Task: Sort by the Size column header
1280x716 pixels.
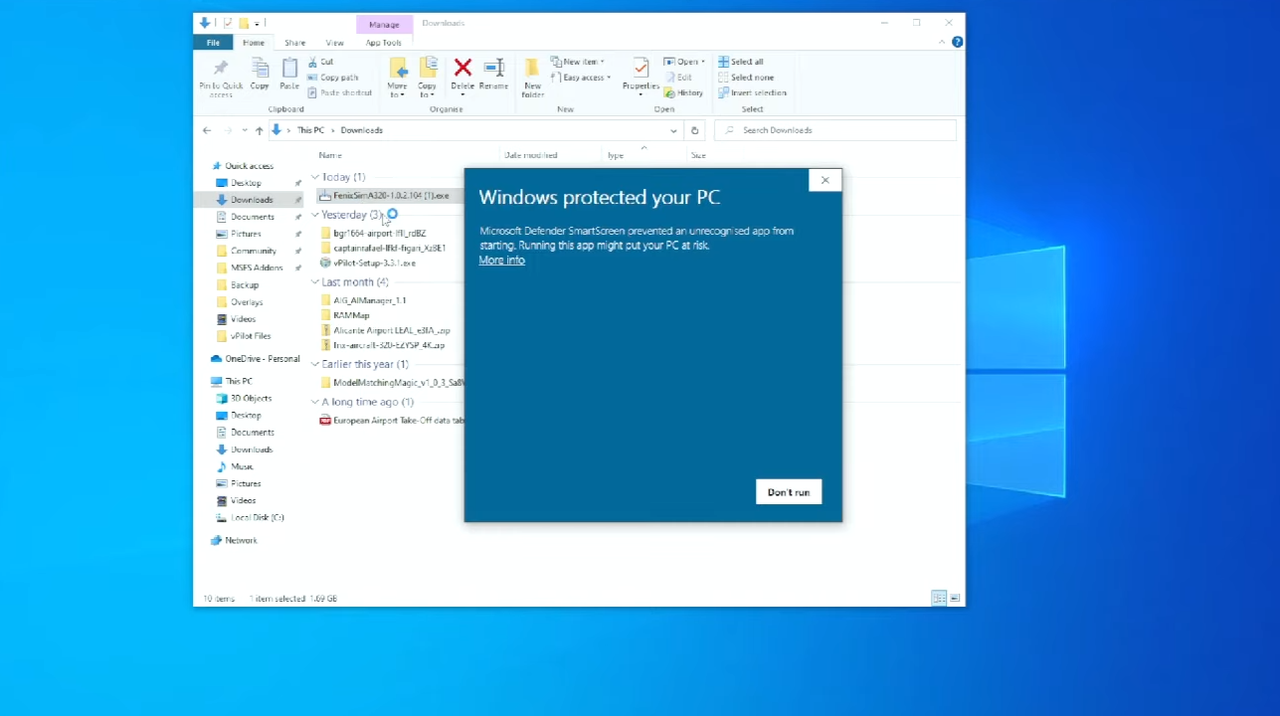Action: (698, 155)
